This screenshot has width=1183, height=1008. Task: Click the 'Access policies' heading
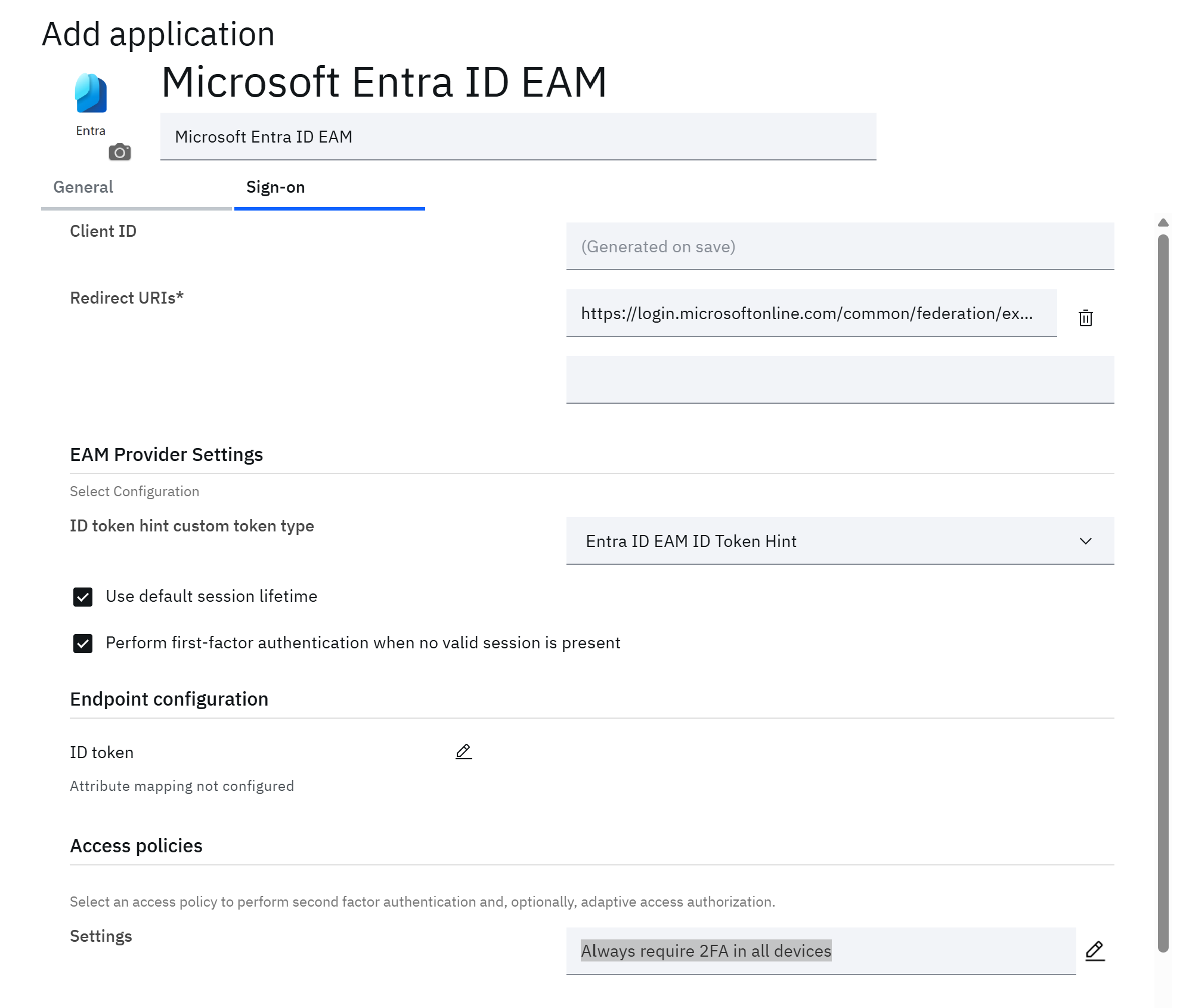coord(136,846)
